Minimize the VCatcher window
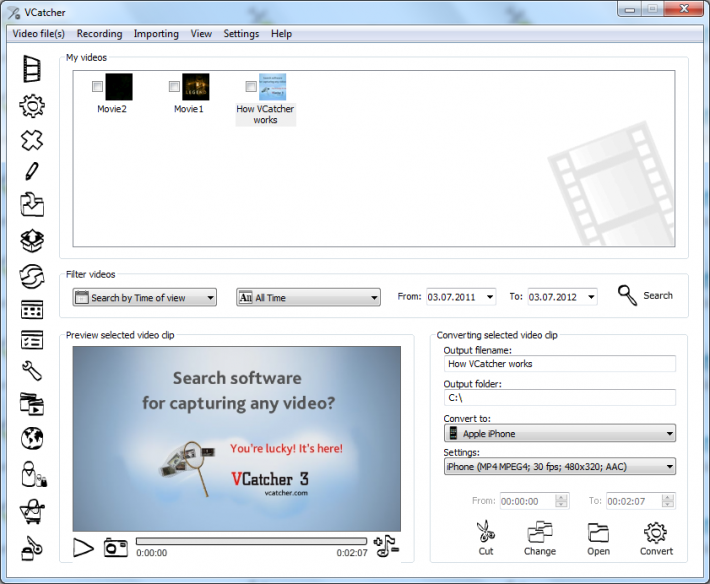Viewport: 710px width, 584px height. click(x=629, y=9)
